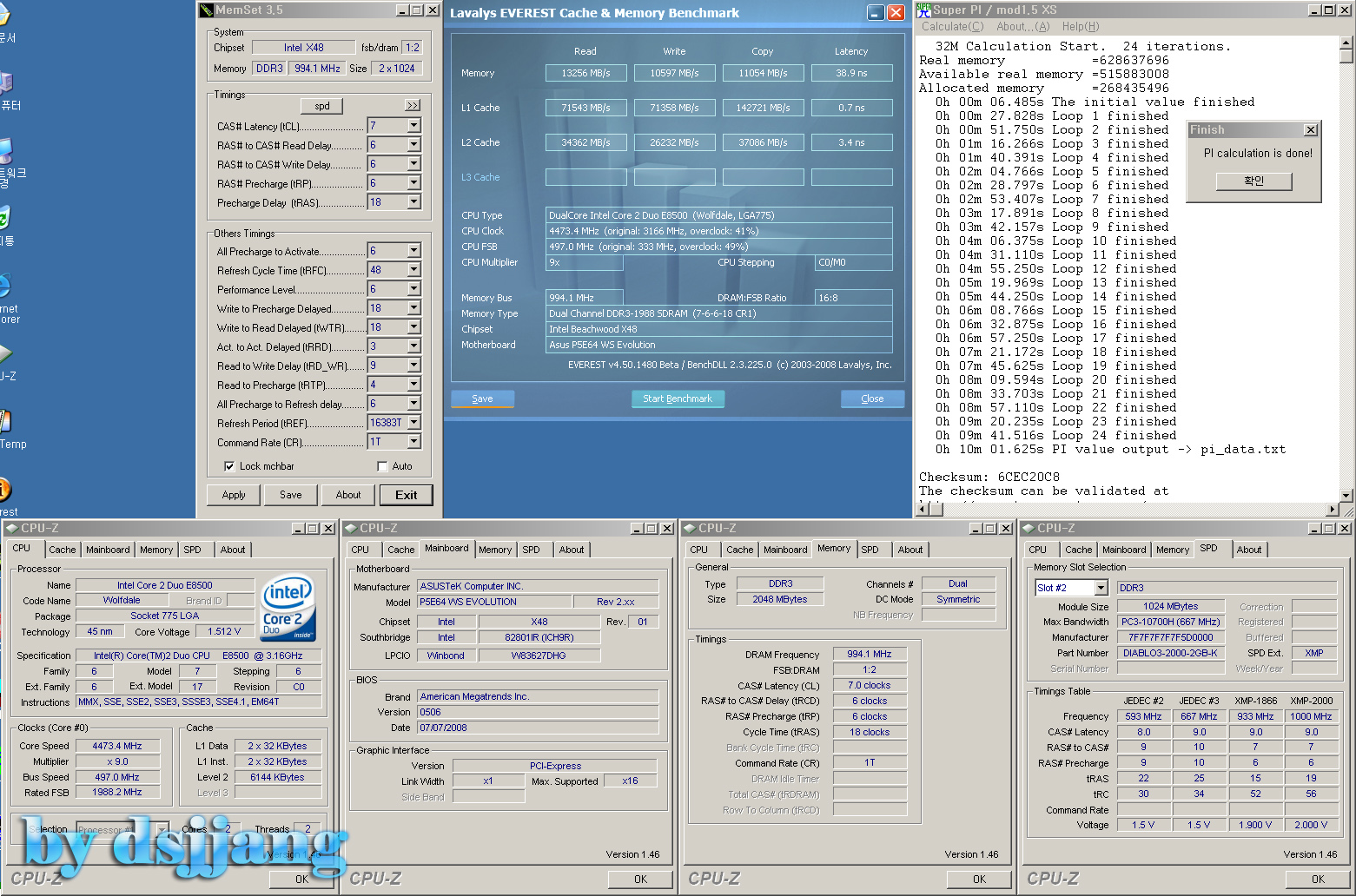Open Super PI Calculate menu
This screenshot has height=896, width=1356.
pyautogui.click(x=952, y=27)
